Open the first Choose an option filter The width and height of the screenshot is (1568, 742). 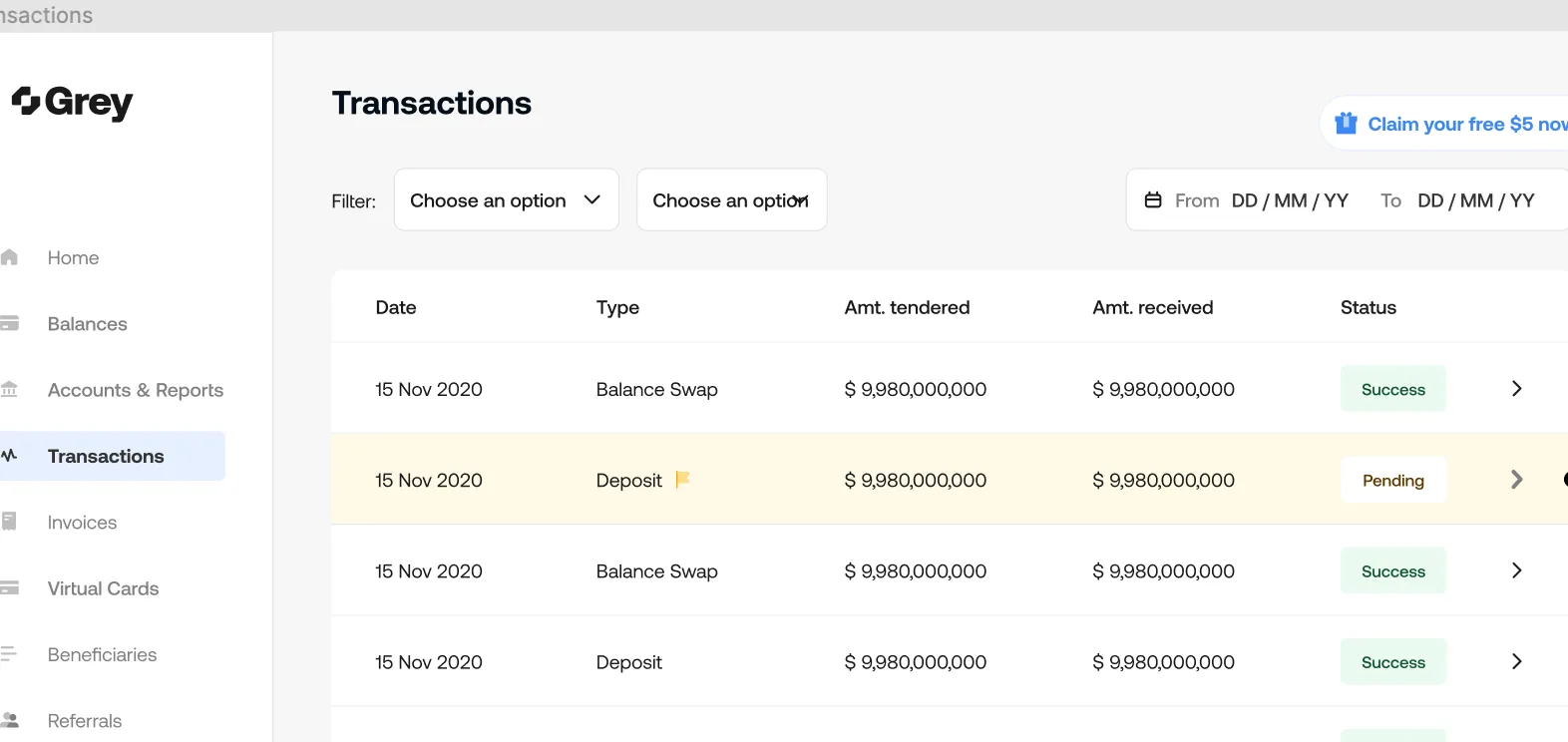[x=507, y=199]
